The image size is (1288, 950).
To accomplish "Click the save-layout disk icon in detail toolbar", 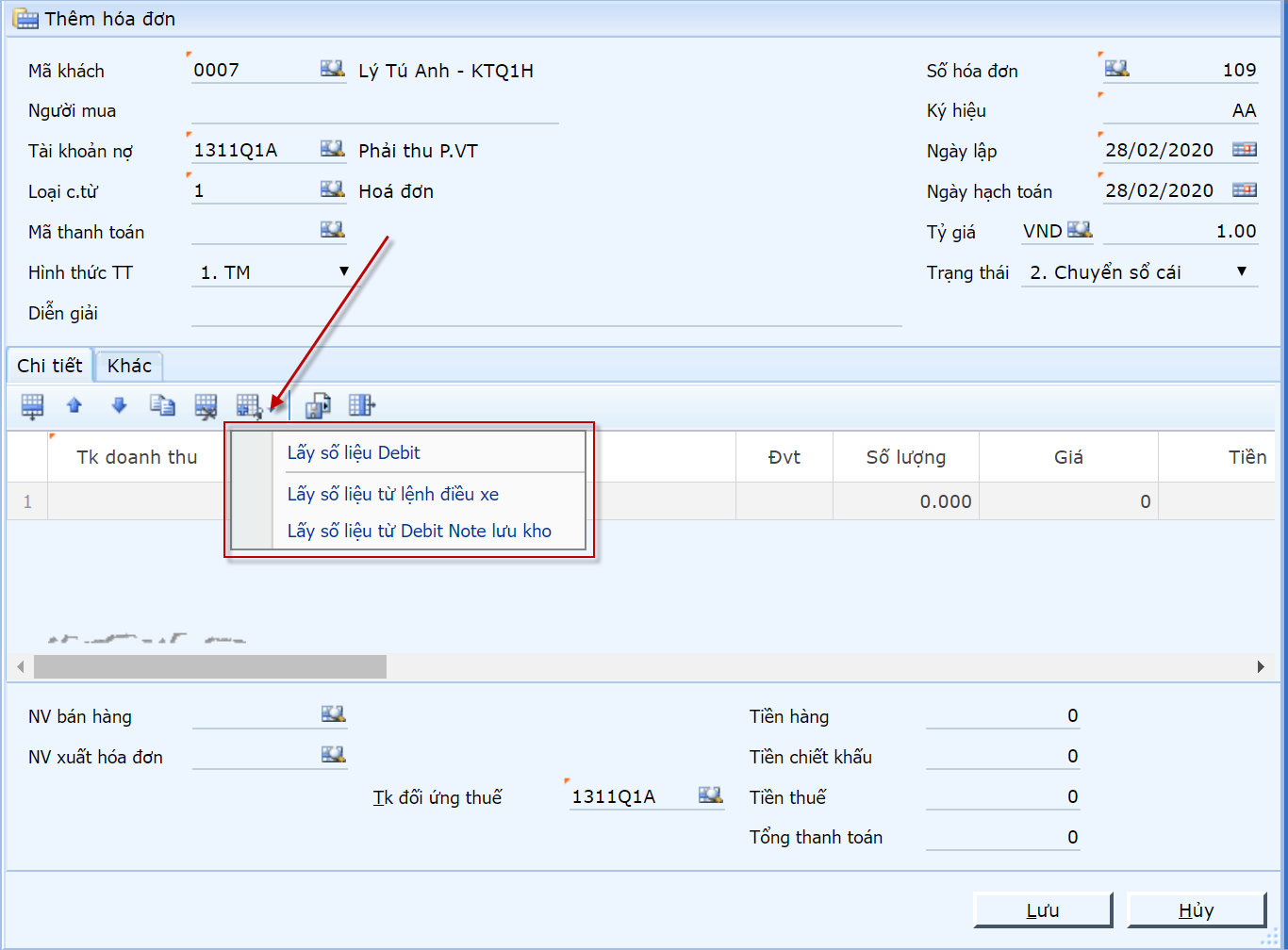I will pyautogui.click(x=318, y=405).
